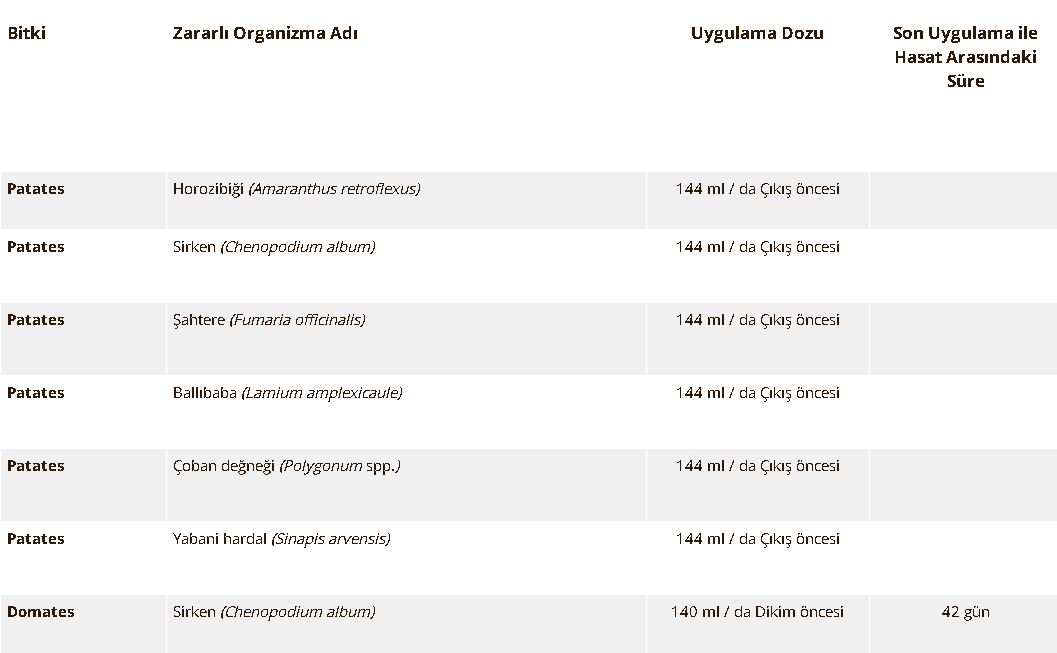
Task: Click the dose cell in Horozibiği row
Action: tap(757, 189)
